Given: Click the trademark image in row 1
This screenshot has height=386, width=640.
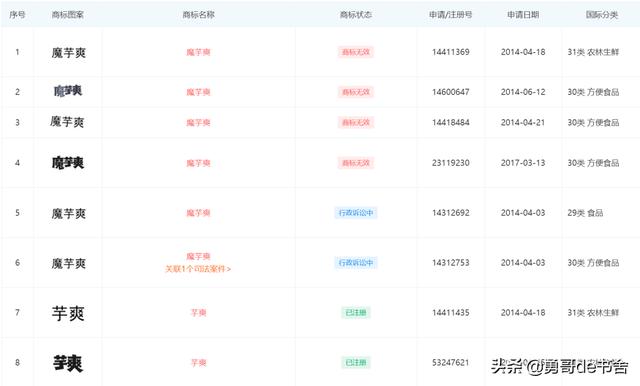Looking at the screenshot, I should [x=69, y=53].
